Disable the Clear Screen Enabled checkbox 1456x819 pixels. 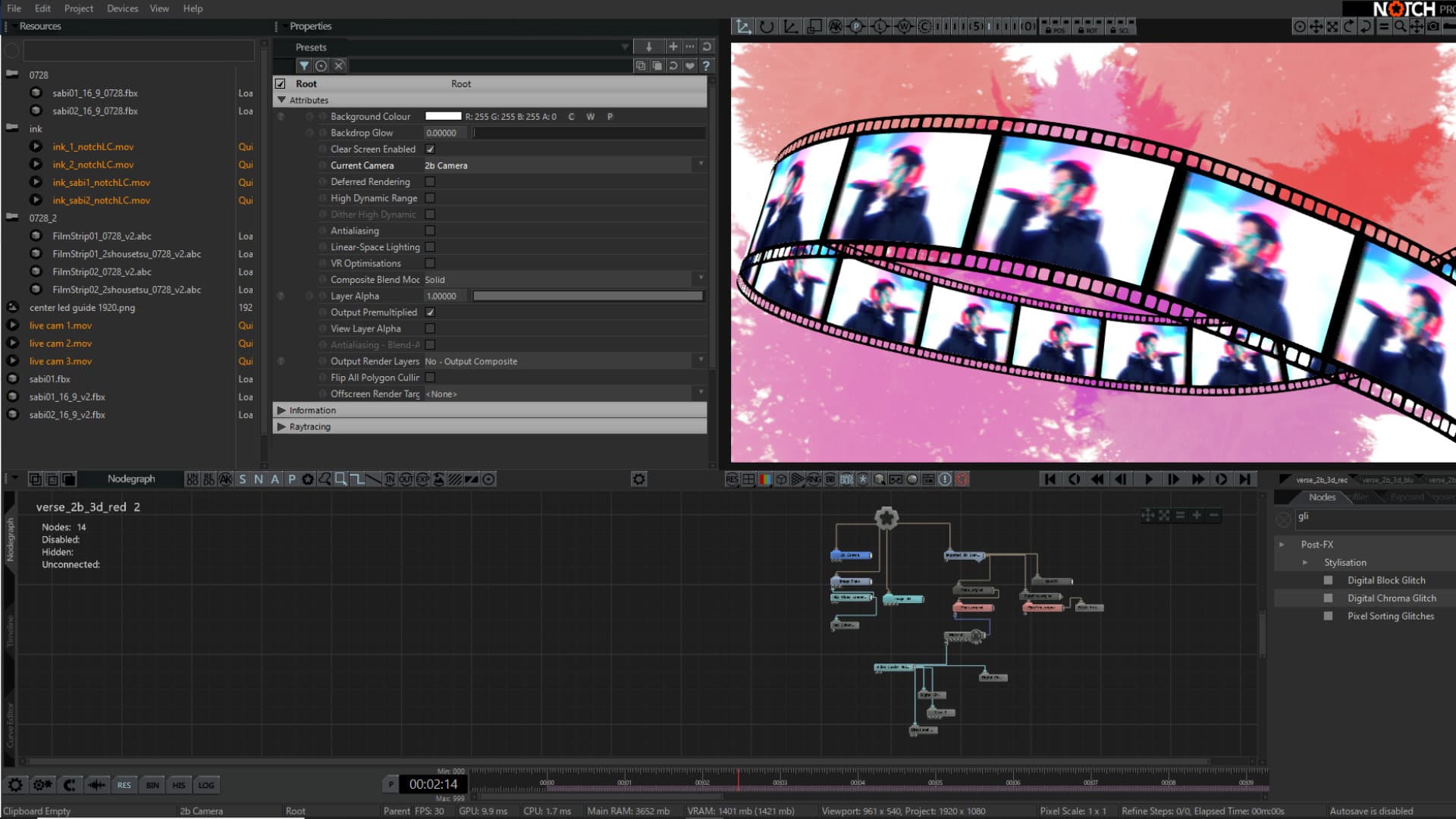click(430, 149)
